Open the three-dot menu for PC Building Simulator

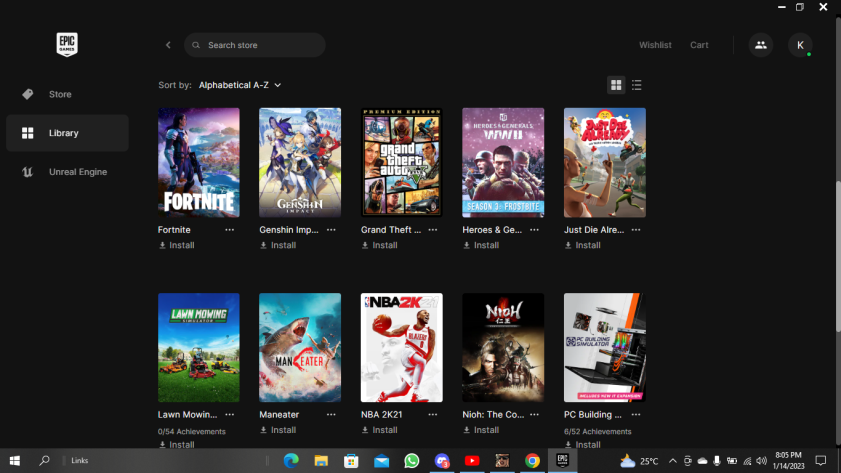(x=636, y=415)
